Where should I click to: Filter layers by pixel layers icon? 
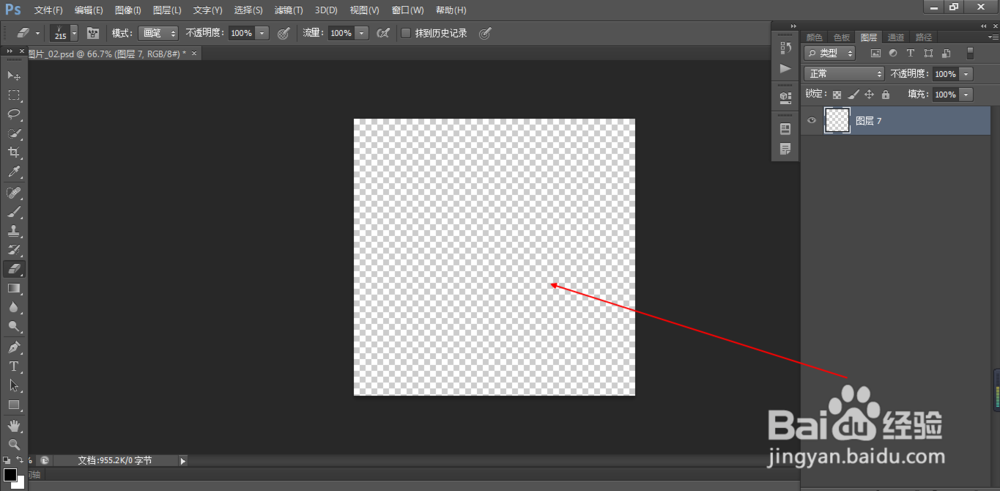[876, 54]
